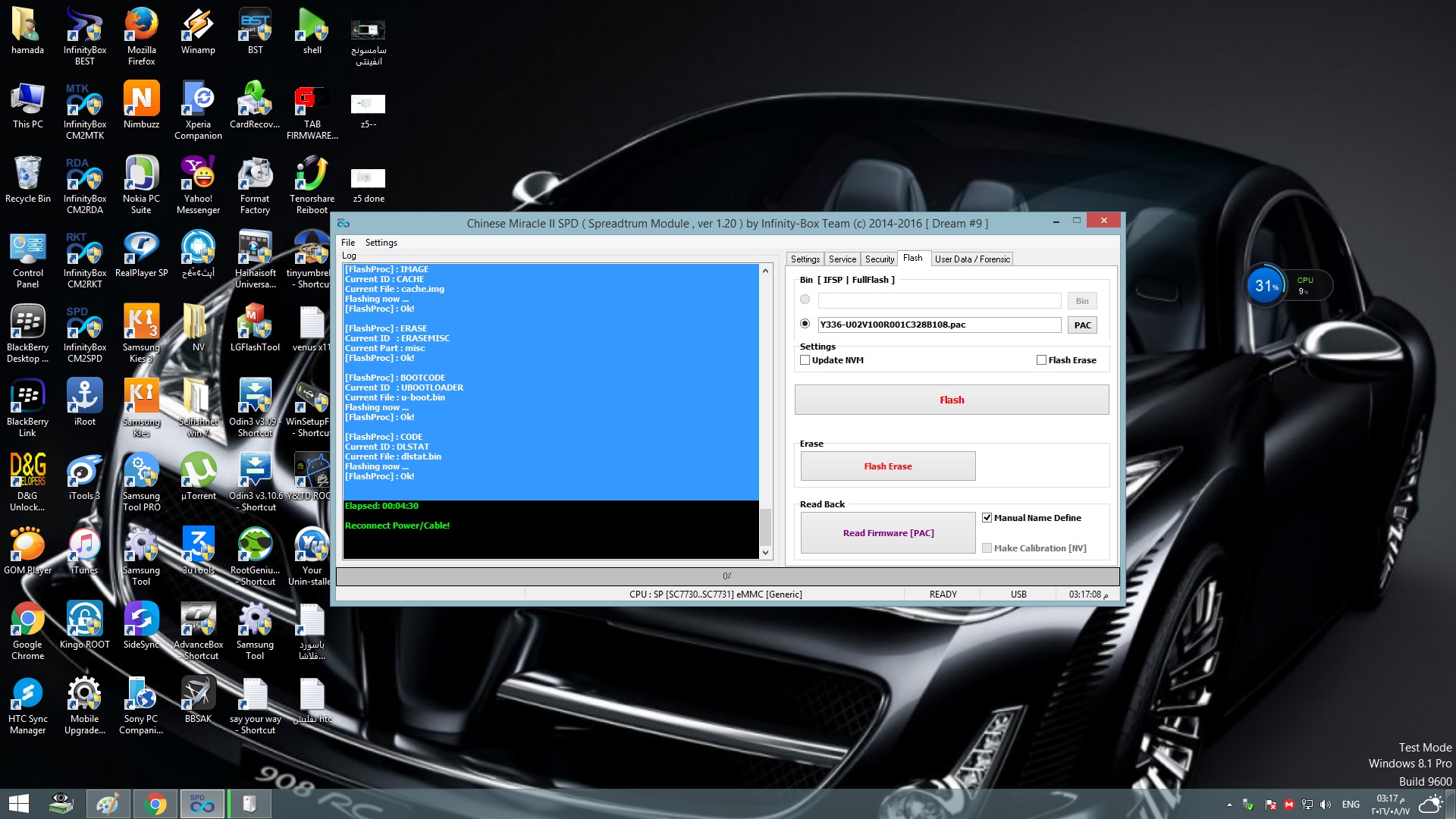Screen dimensions: 1456x819
Task: Click the flash progress bar
Action: click(727, 576)
